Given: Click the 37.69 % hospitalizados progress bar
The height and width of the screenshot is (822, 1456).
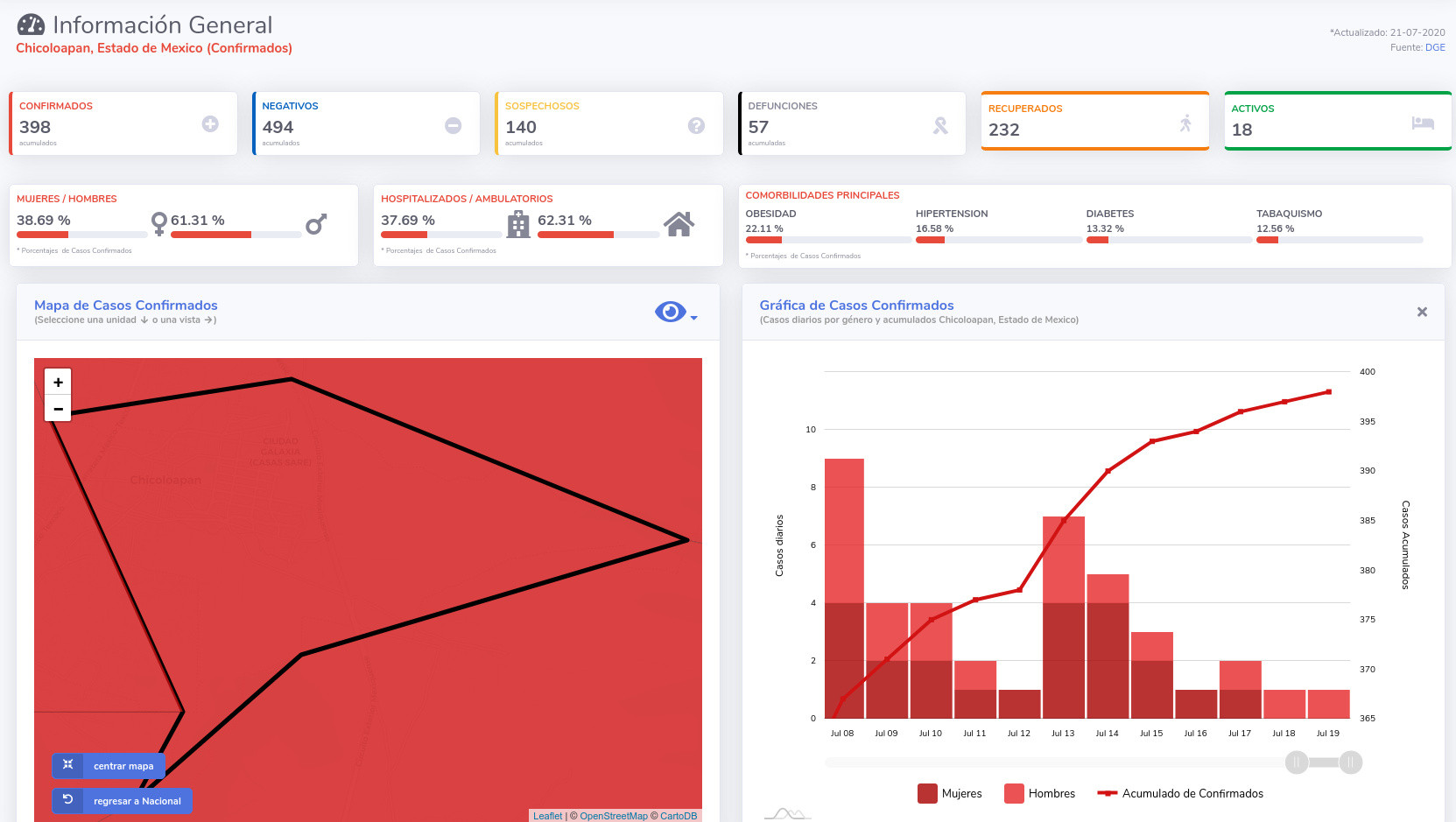Looking at the screenshot, I should pos(442,235).
